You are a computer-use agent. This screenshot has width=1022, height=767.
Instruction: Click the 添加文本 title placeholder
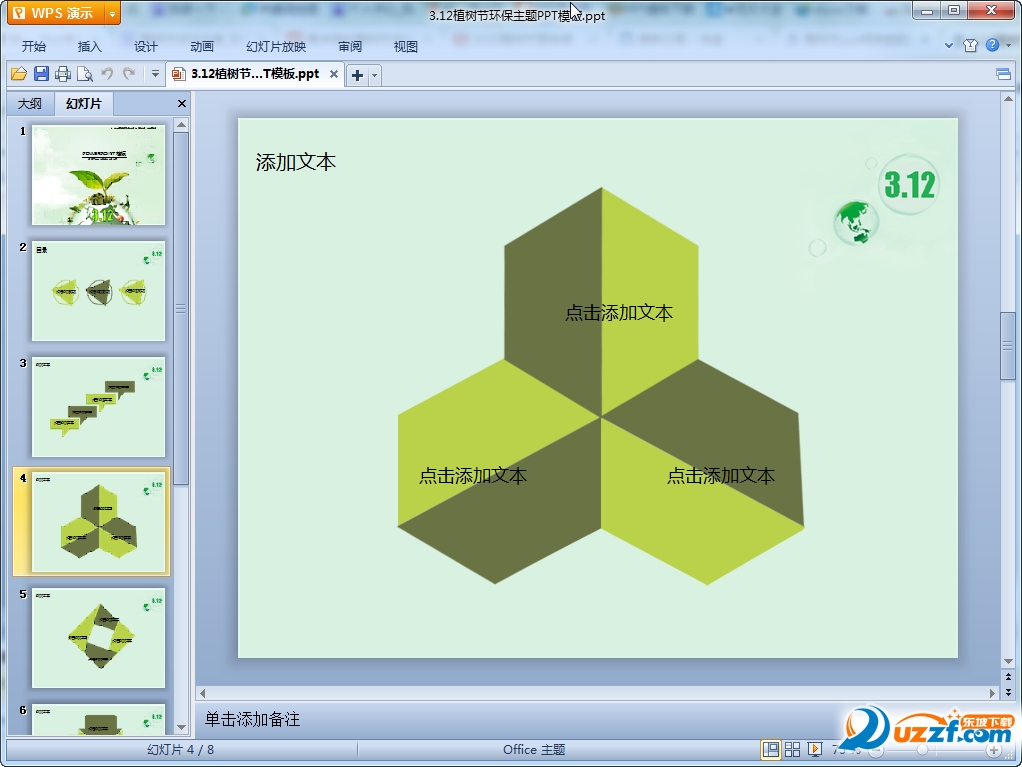pyautogui.click(x=296, y=162)
